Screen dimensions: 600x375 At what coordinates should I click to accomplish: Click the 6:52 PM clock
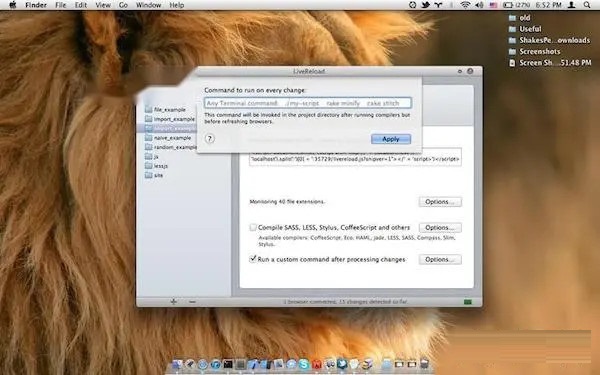(548, 5)
